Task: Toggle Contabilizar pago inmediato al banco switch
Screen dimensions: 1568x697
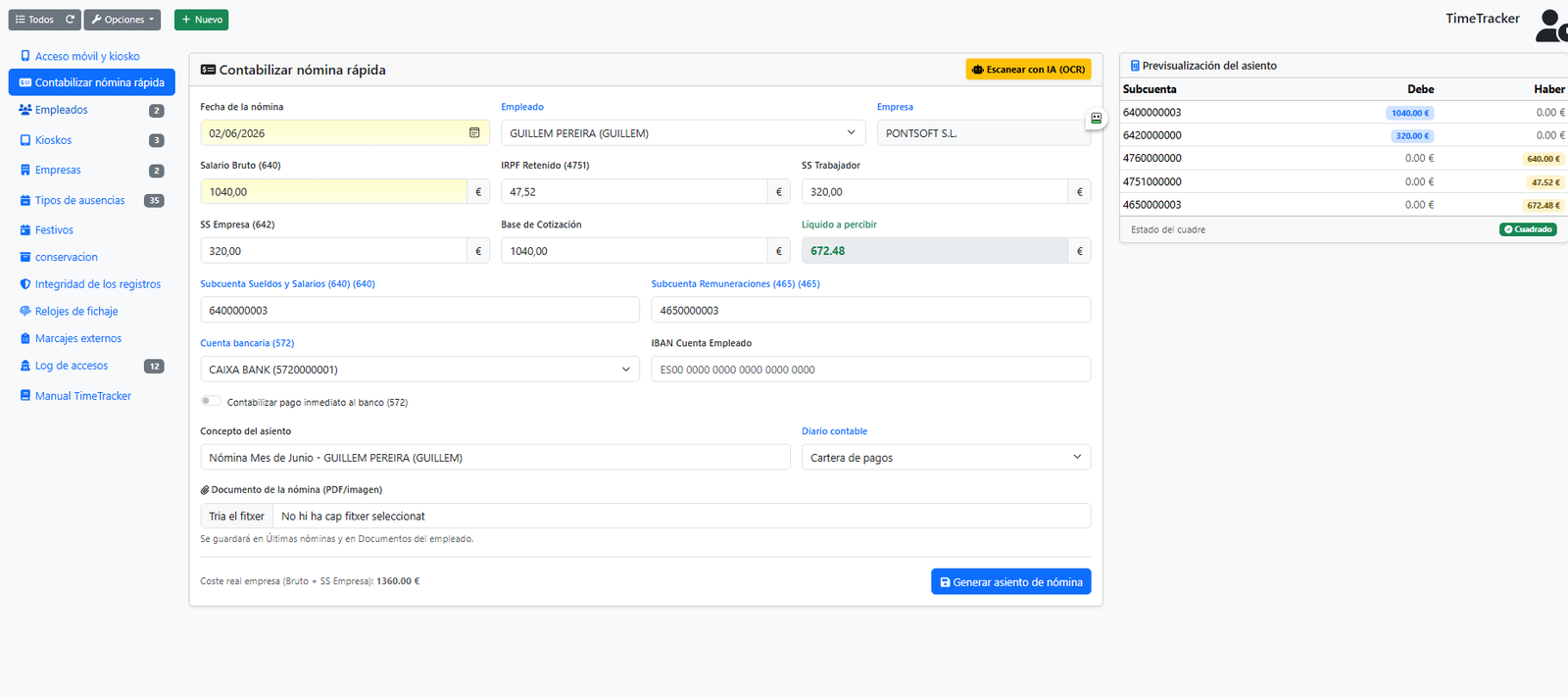Action: (x=210, y=401)
